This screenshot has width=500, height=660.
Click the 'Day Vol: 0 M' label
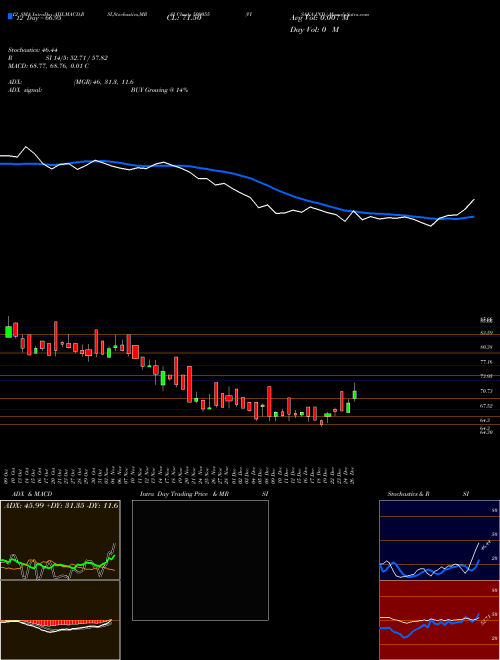tap(314, 29)
